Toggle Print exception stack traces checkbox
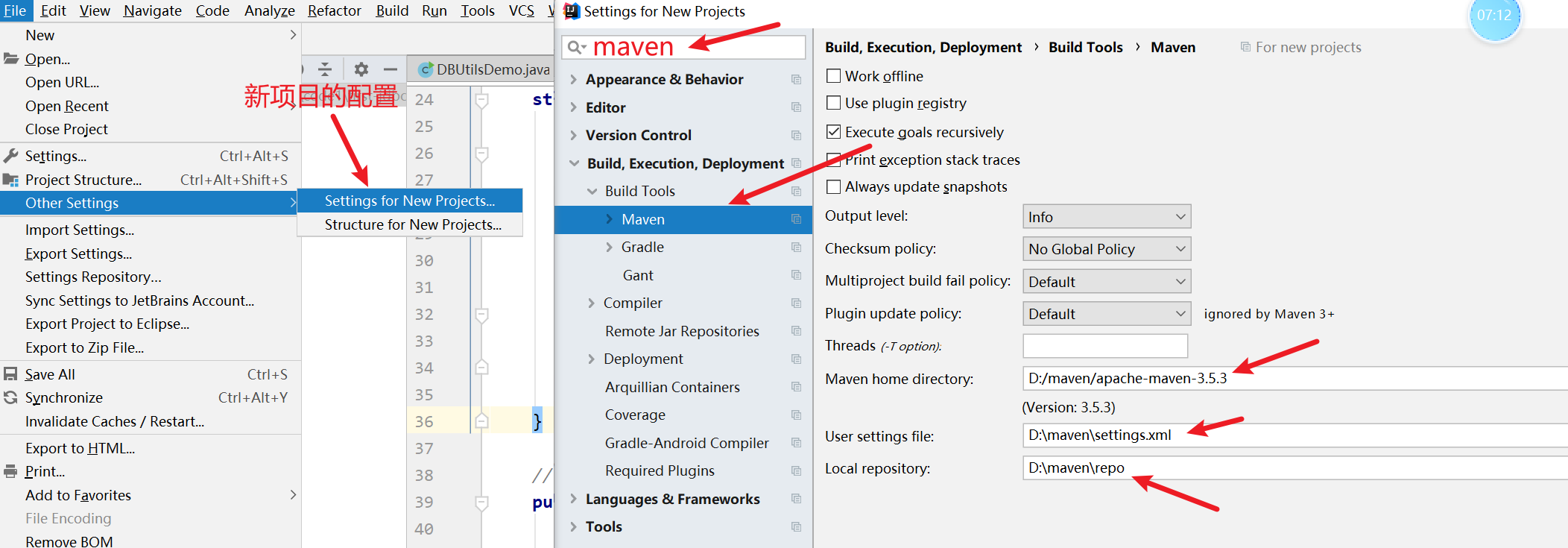This screenshot has height=548, width=1568. coord(834,160)
